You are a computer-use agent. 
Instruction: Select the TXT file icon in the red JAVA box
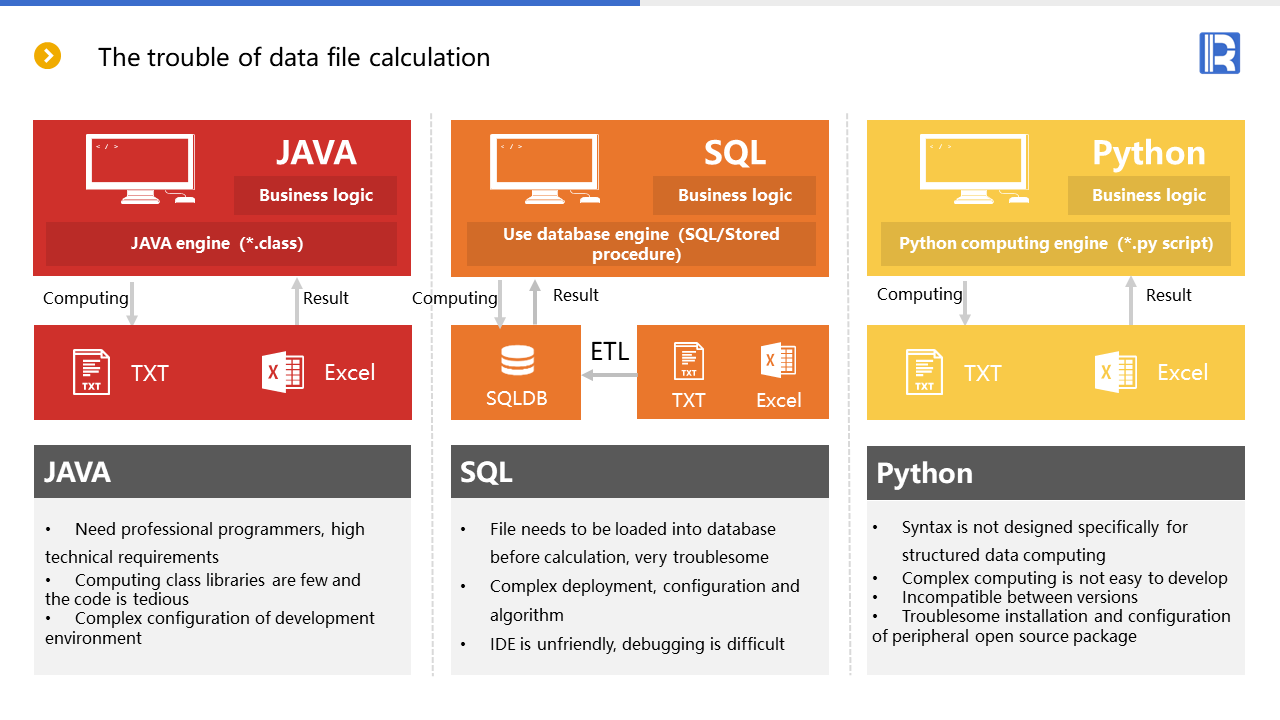[91, 372]
